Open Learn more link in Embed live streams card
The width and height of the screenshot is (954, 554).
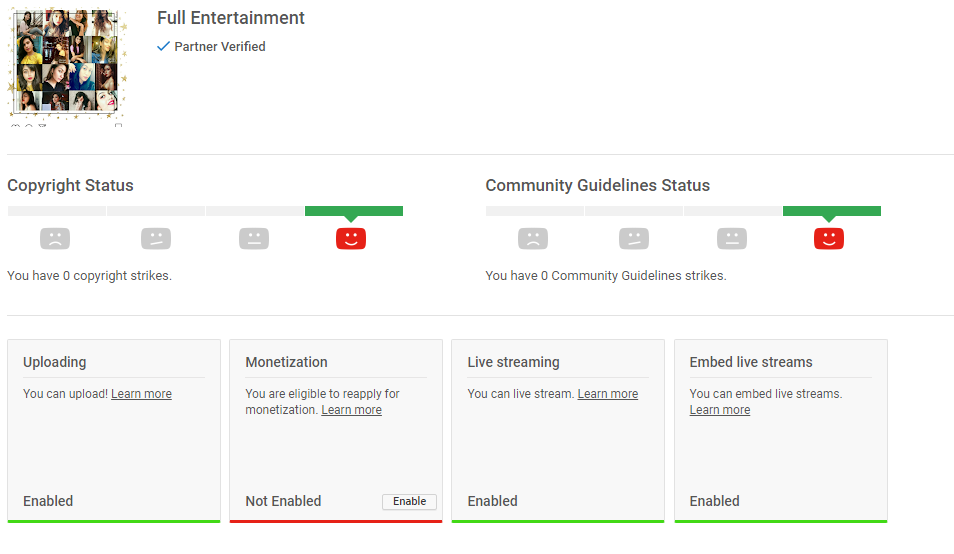(x=720, y=410)
